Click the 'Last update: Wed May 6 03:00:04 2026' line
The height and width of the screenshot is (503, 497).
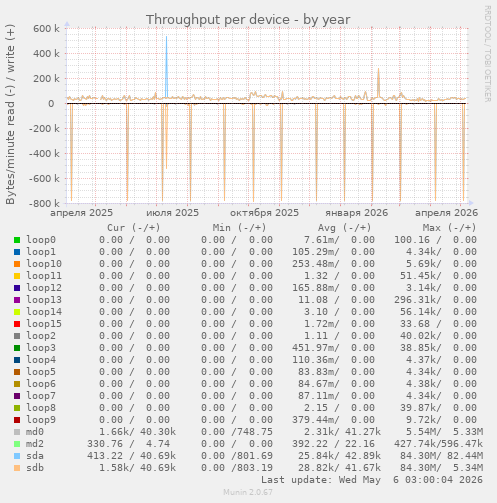pos(372,480)
